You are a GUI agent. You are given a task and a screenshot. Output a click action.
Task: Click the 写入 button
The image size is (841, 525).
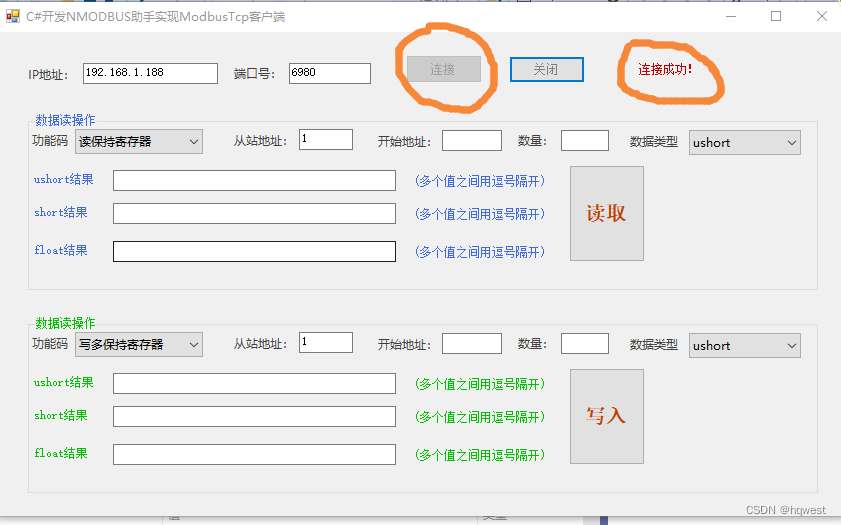point(607,416)
